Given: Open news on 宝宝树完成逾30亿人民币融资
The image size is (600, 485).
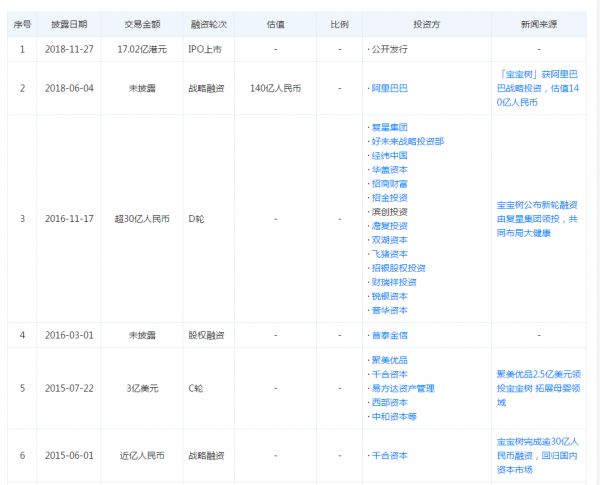Looking at the screenshot, I should click(538, 456).
